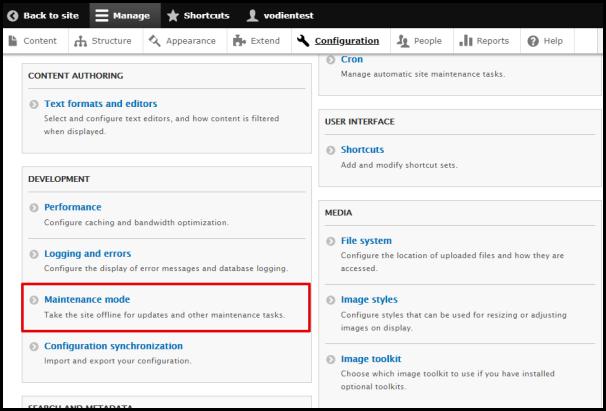Open the Configuration synchronization link
This screenshot has width=606, height=411.
click(x=113, y=346)
